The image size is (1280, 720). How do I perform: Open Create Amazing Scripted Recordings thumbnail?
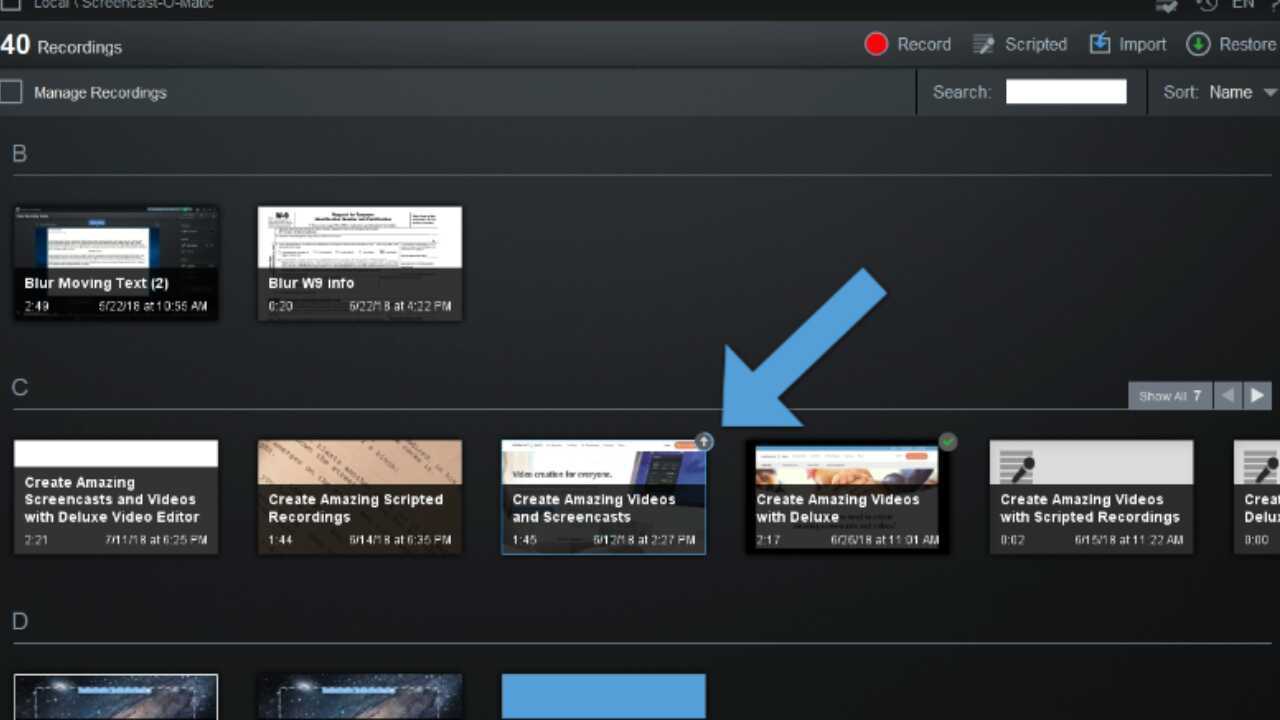tap(360, 497)
